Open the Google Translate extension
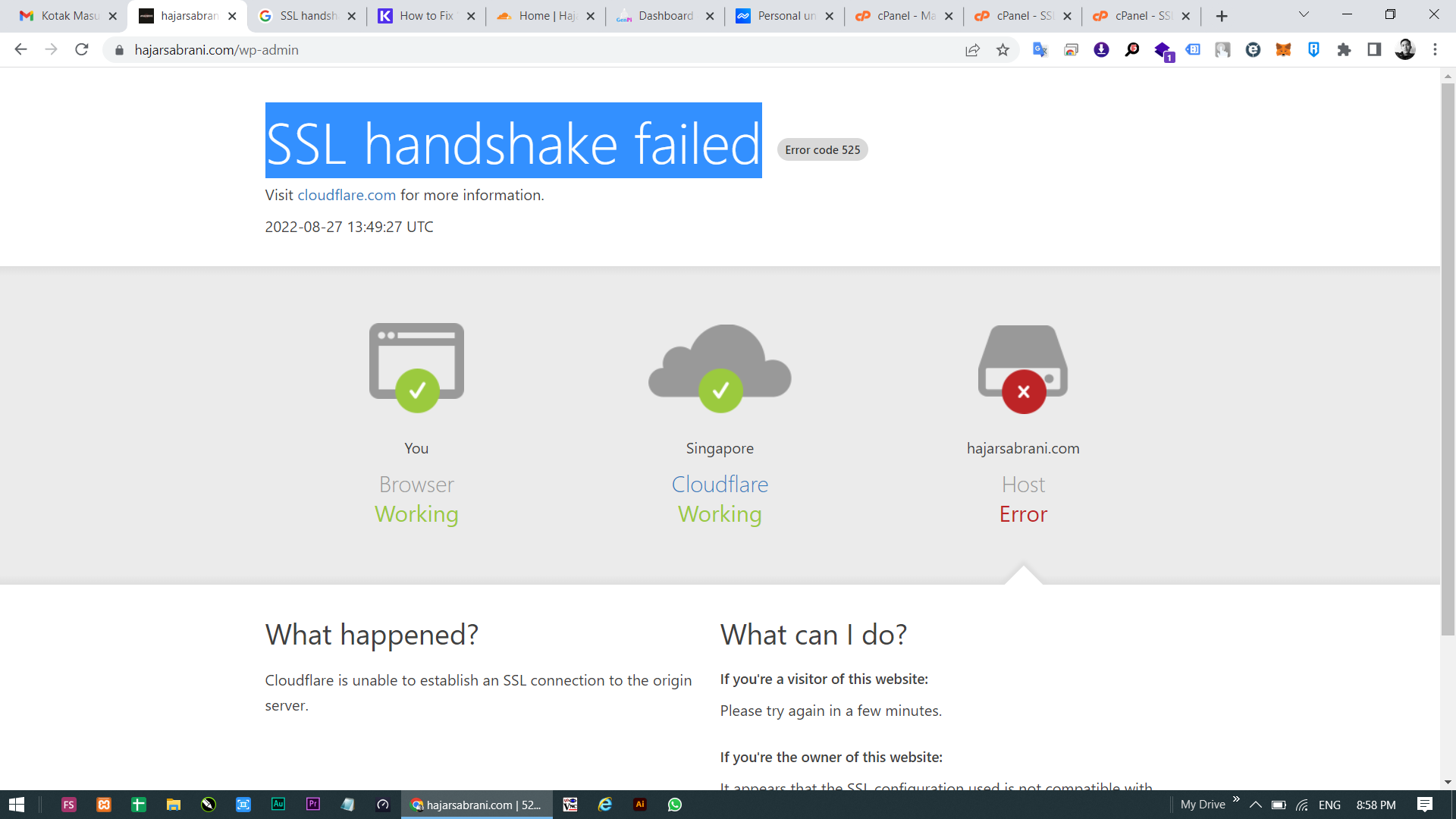1456x819 pixels. (1040, 50)
